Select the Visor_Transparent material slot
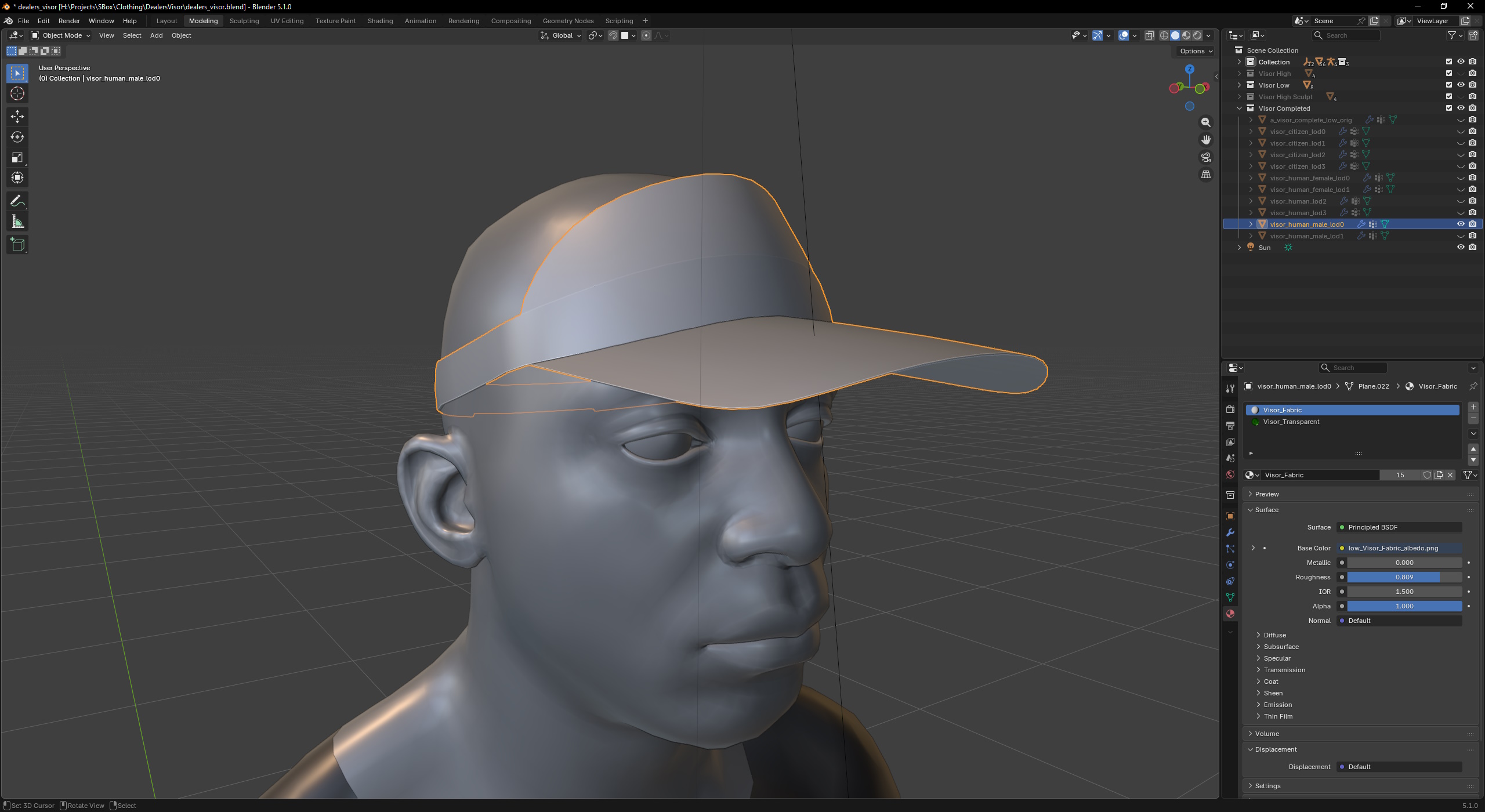The image size is (1485, 812). coord(1291,422)
